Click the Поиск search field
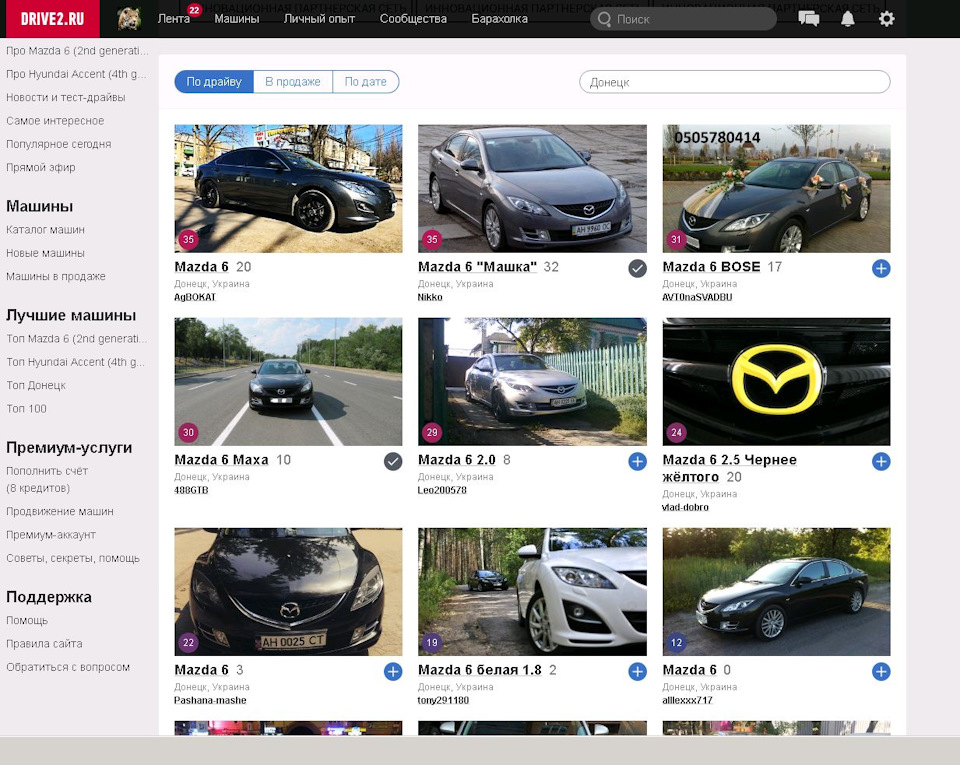This screenshot has width=960, height=765. coord(683,20)
